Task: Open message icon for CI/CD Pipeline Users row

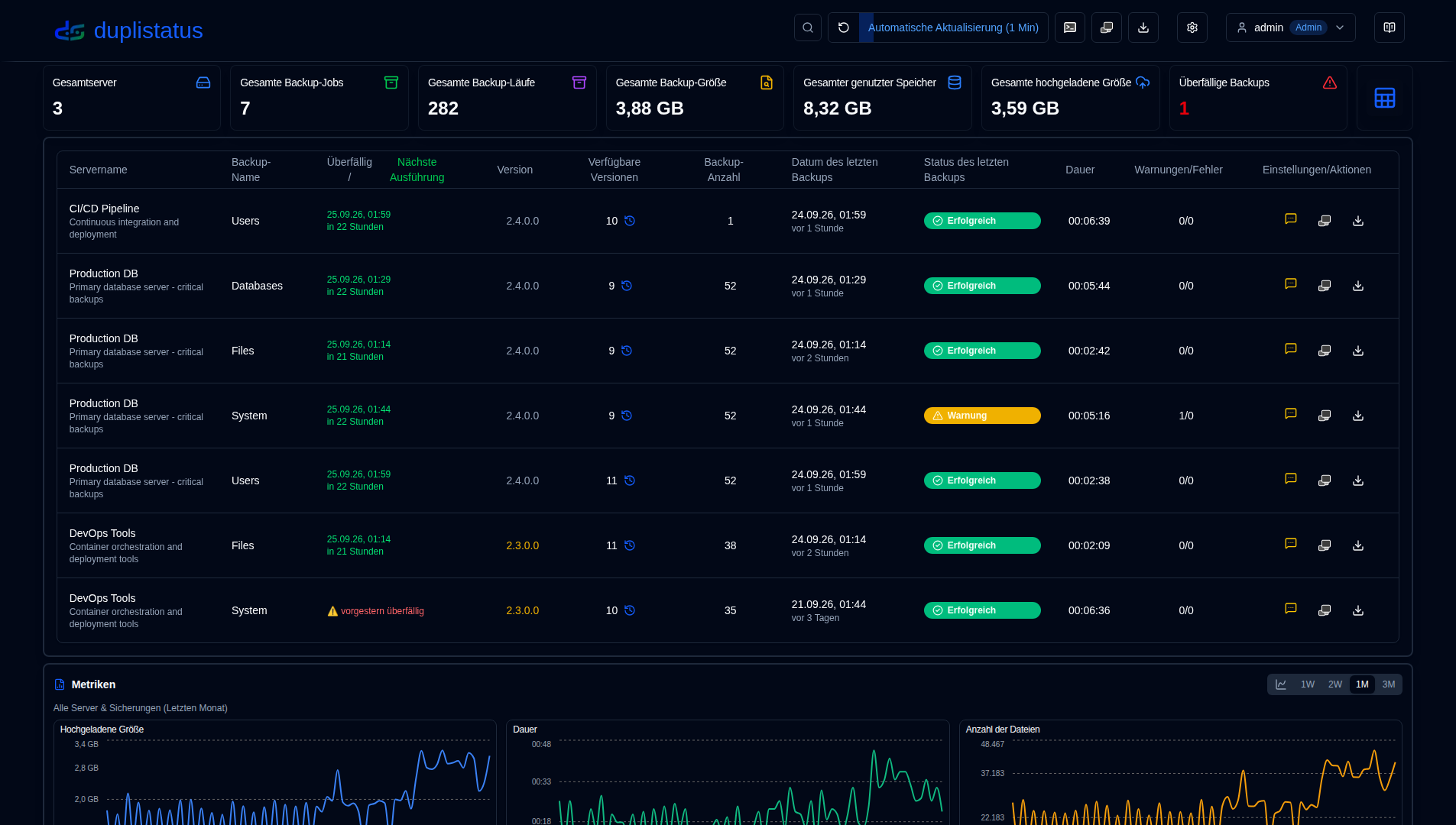Action: [x=1291, y=219]
